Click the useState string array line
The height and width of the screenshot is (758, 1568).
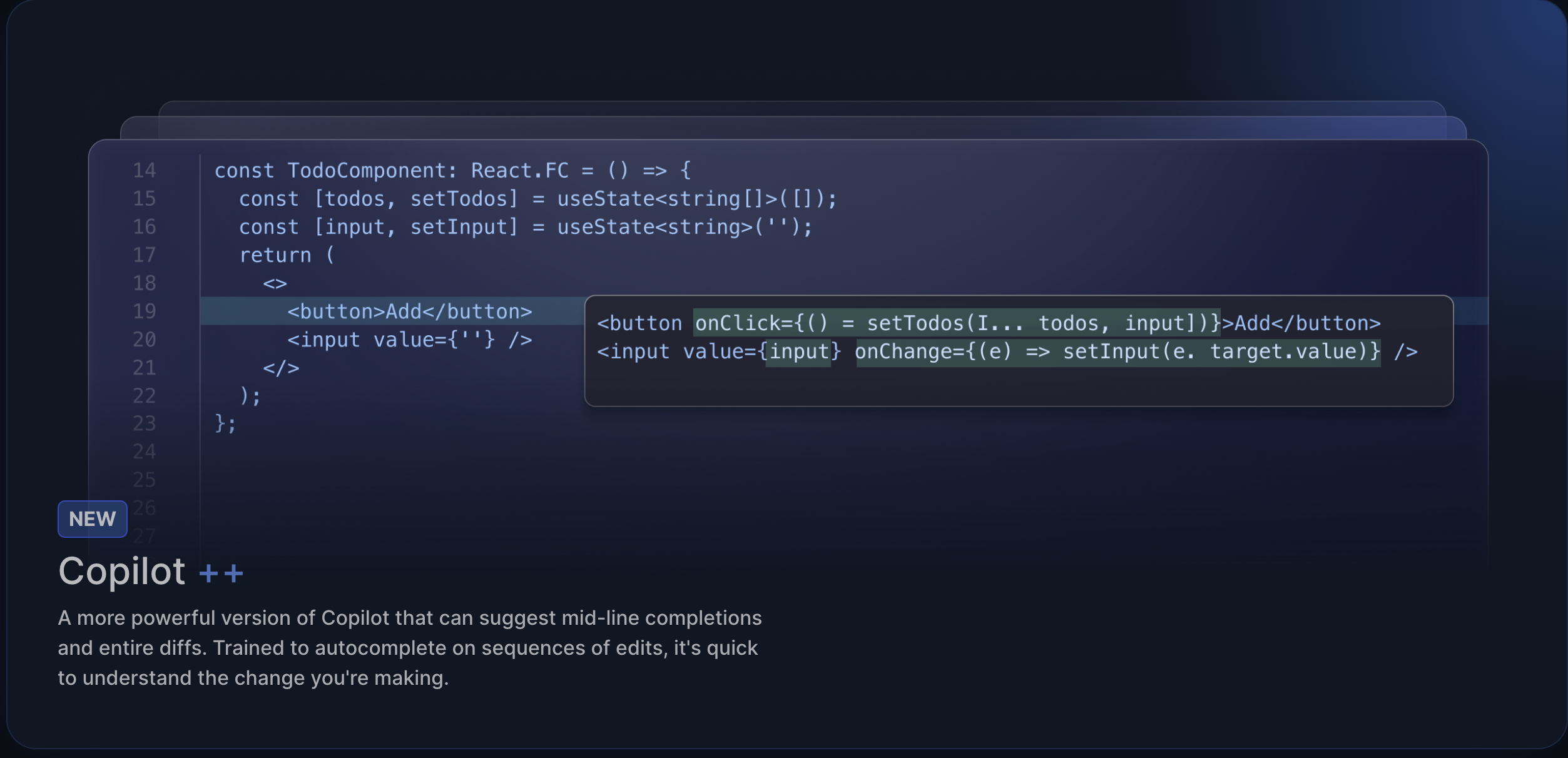(537, 198)
